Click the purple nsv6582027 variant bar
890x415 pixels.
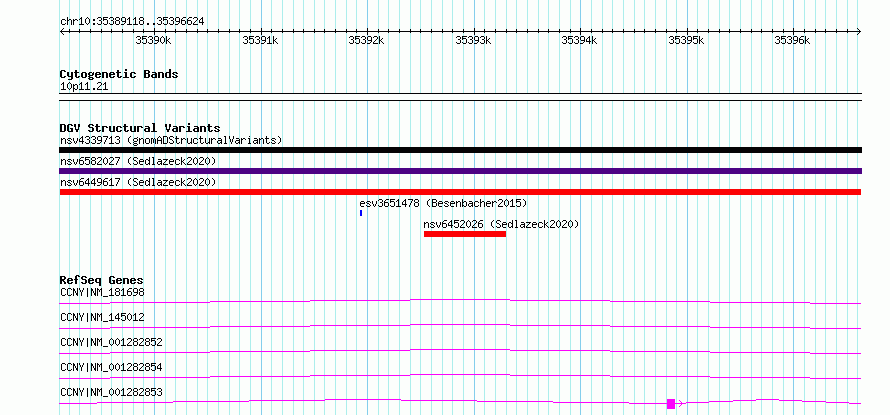click(x=460, y=171)
